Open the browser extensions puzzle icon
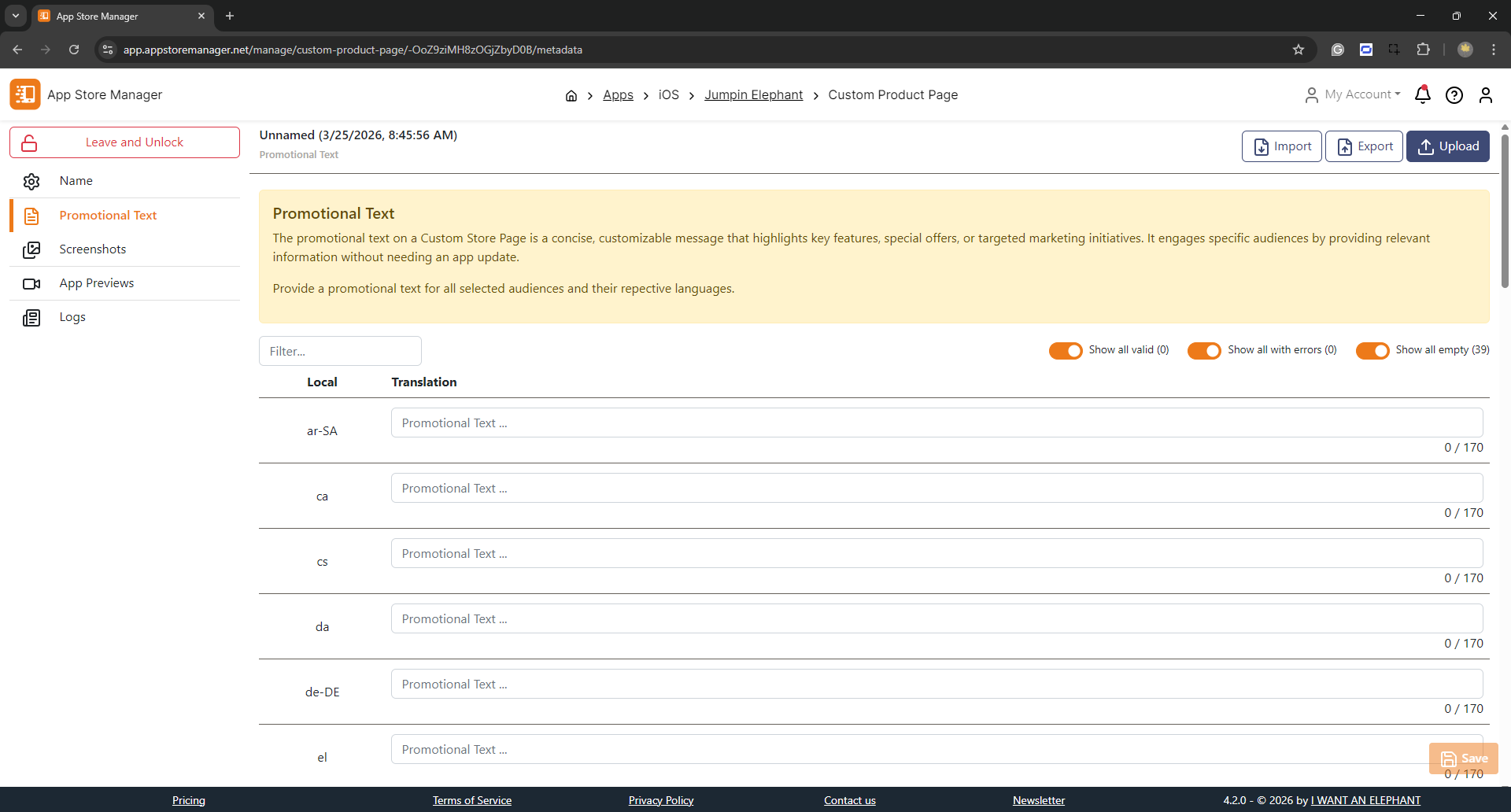 1423,50
